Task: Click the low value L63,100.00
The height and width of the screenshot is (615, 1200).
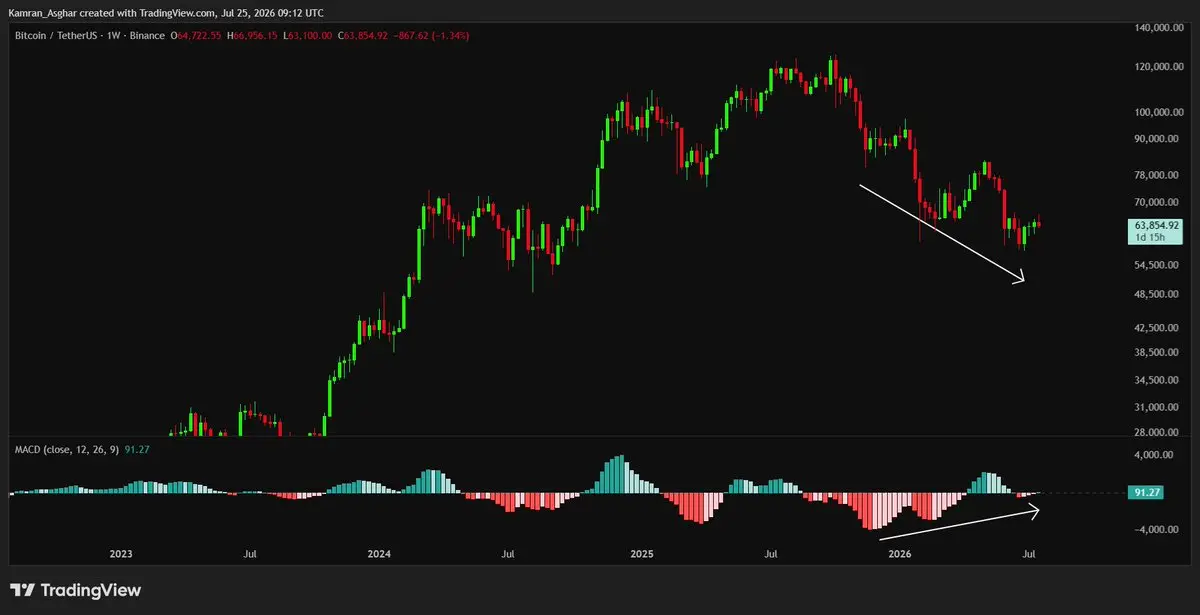Action: tap(309, 36)
